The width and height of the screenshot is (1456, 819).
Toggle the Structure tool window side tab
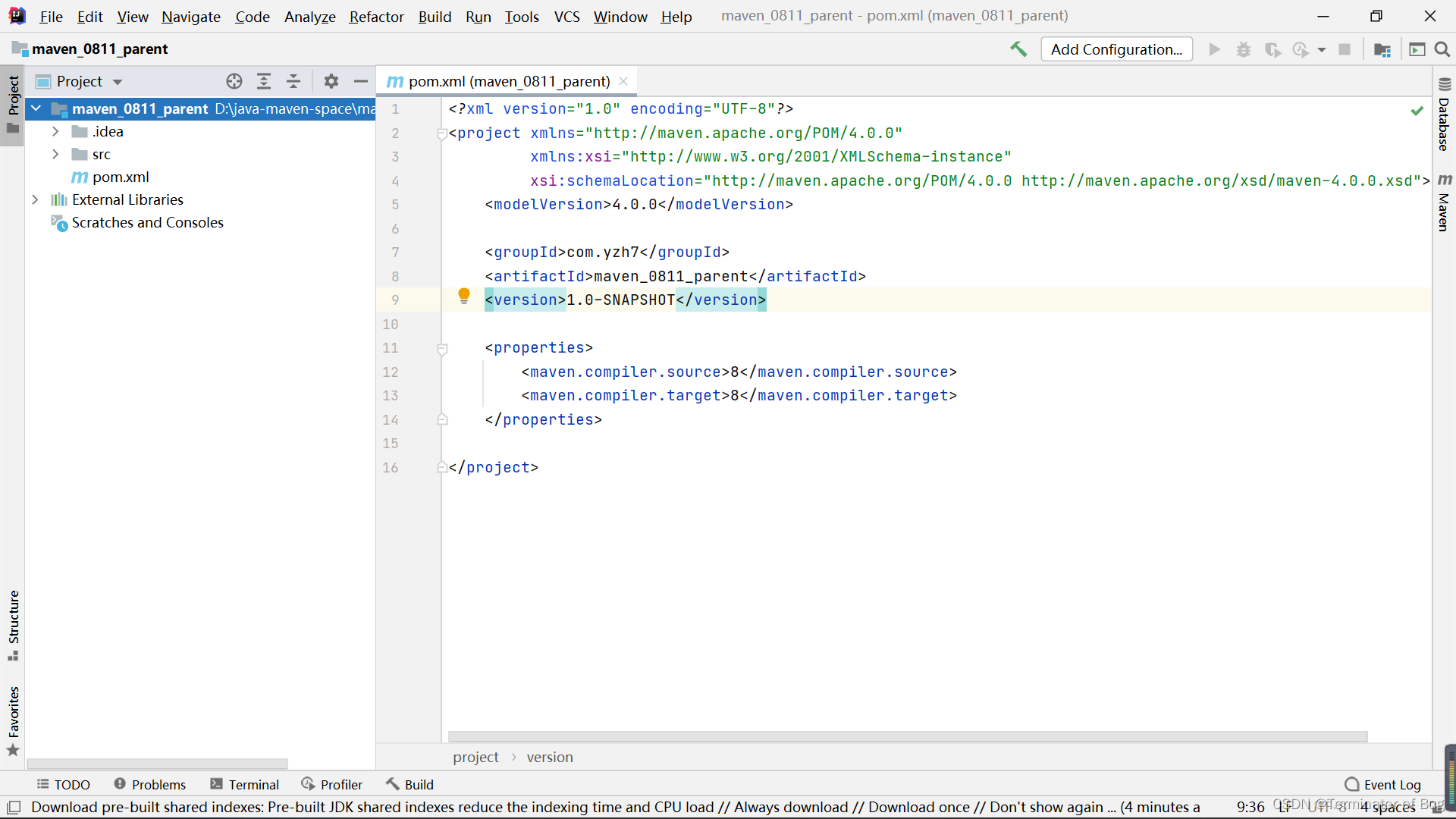point(13,626)
